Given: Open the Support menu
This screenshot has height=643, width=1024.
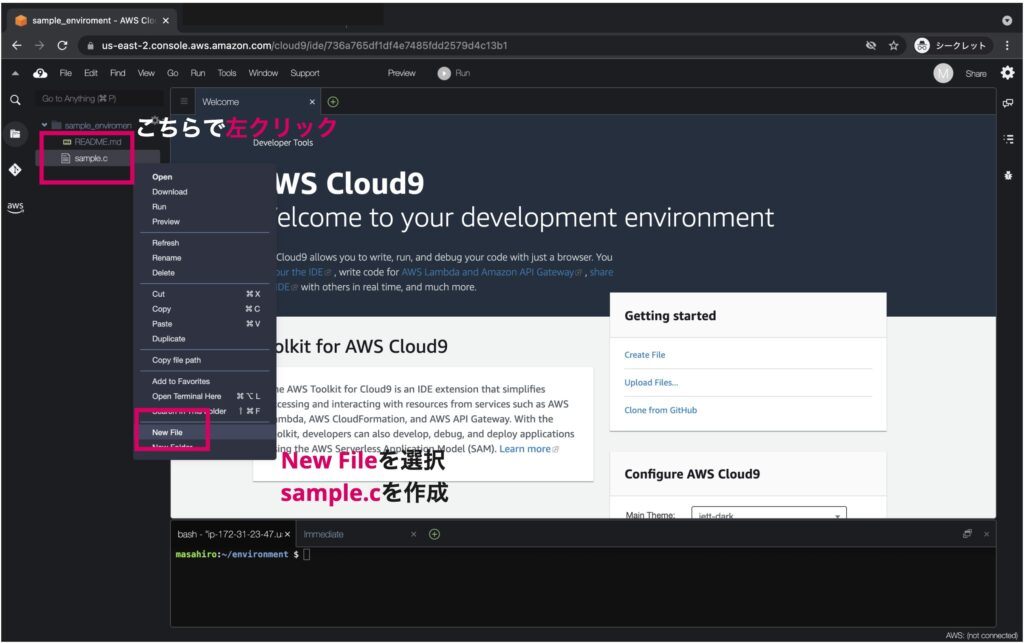Looking at the screenshot, I should pos(305,73).
